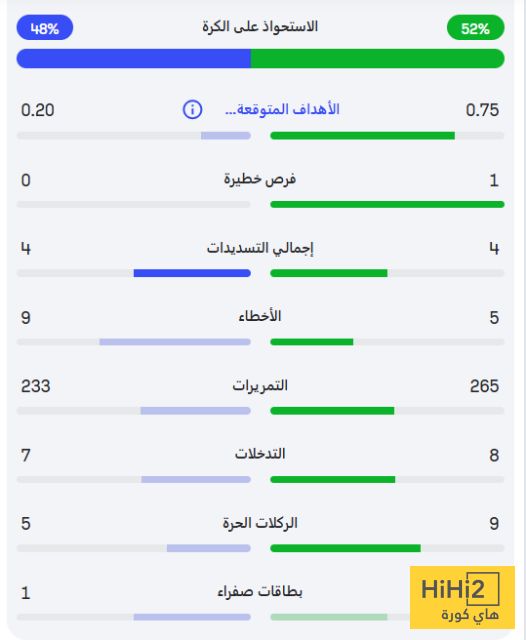Click the HiHi2 هاي كورة logo

(x=462, y=598)
